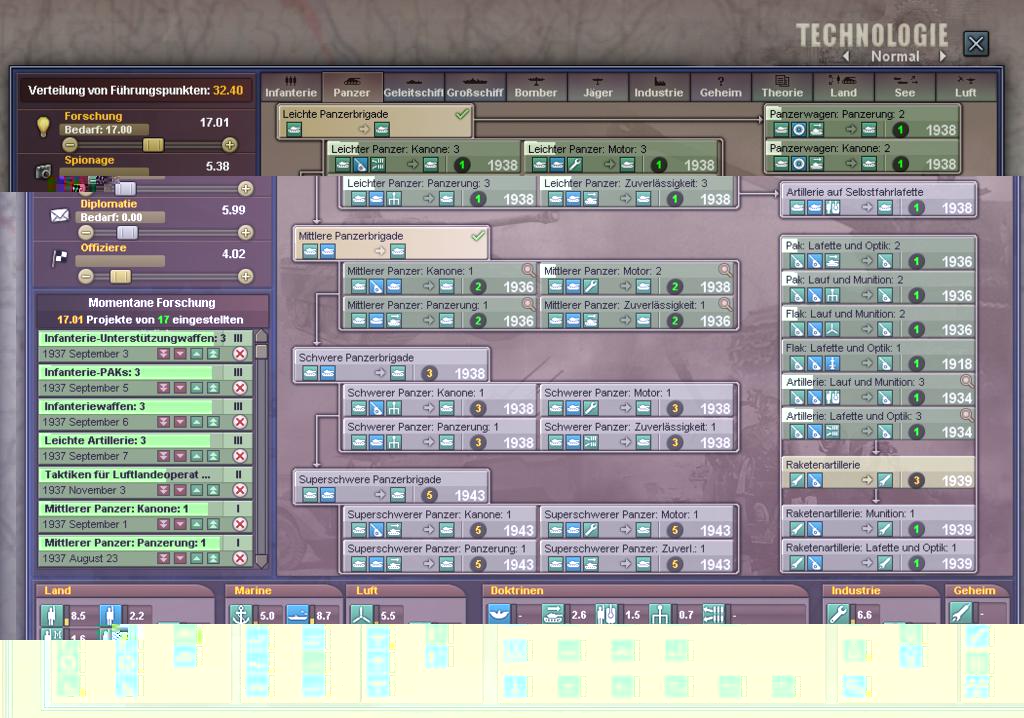This screenshot has width=1024, height=718.
Task: Increase Forschung leadership with plus button
Action: coord(229,144)
